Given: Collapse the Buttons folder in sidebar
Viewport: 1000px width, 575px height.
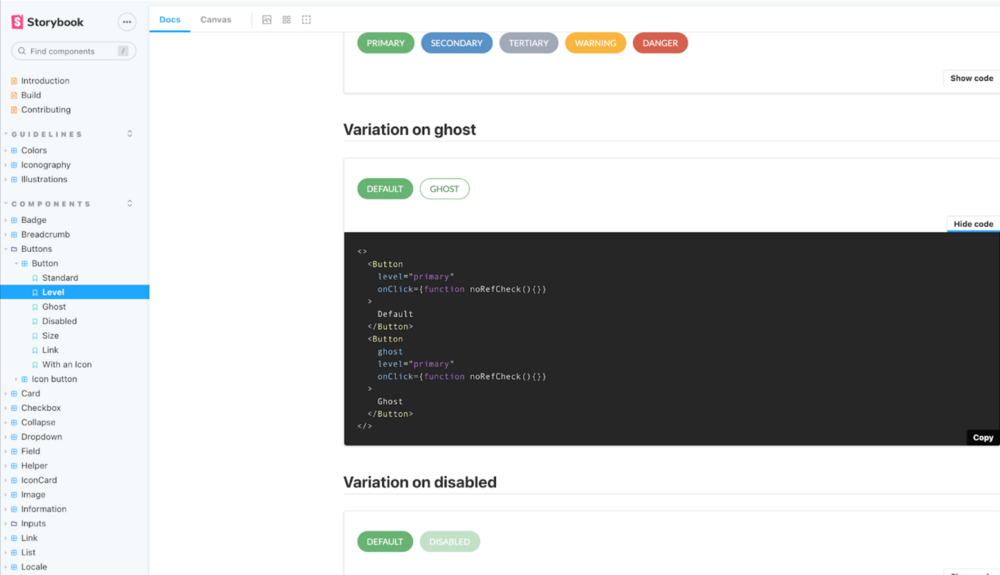Looking at the screenshot, I should (x=36, y=249).
